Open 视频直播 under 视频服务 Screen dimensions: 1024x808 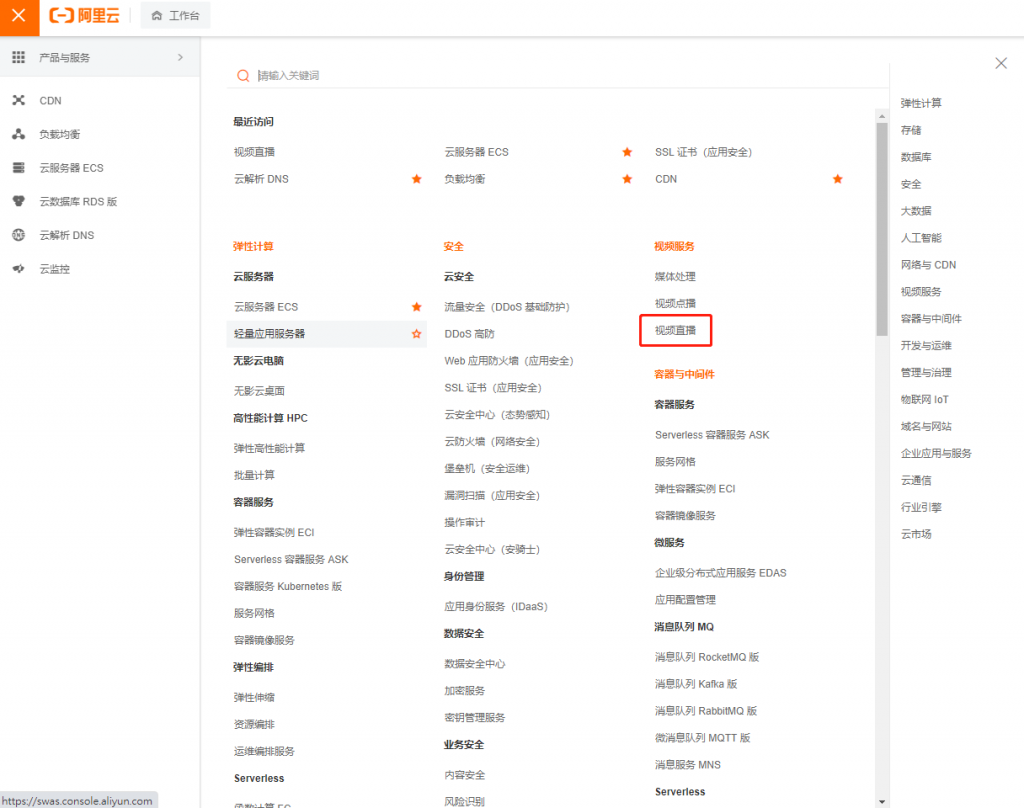point(675,331)
